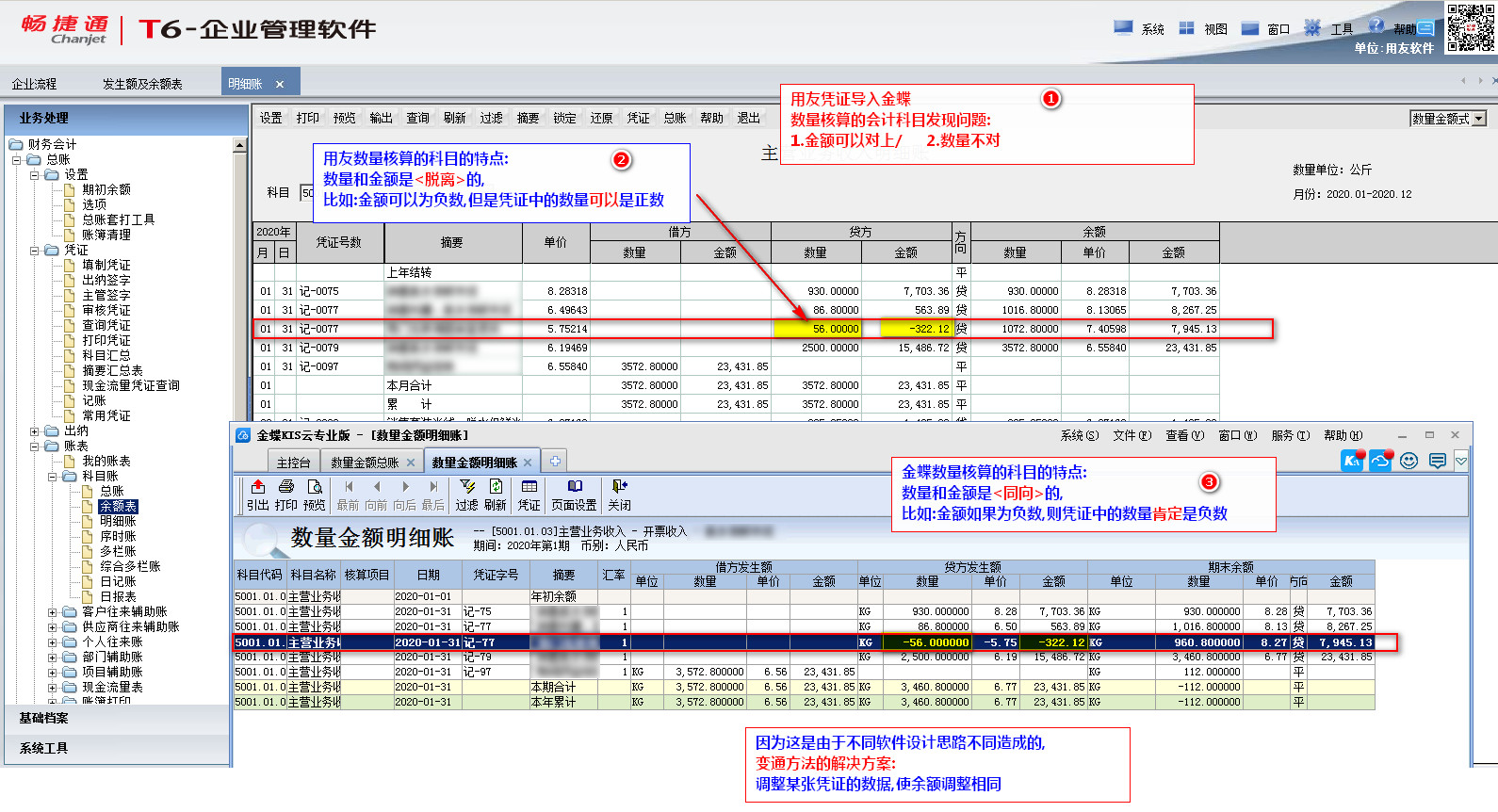Select 填制凭证 in the navigation tree
The image size is (1498, 812).
[106, 266]
